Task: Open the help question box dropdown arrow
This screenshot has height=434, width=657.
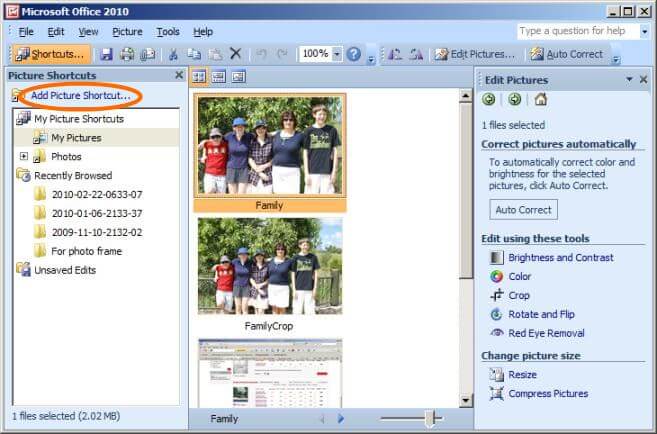Action: [644, 31]
